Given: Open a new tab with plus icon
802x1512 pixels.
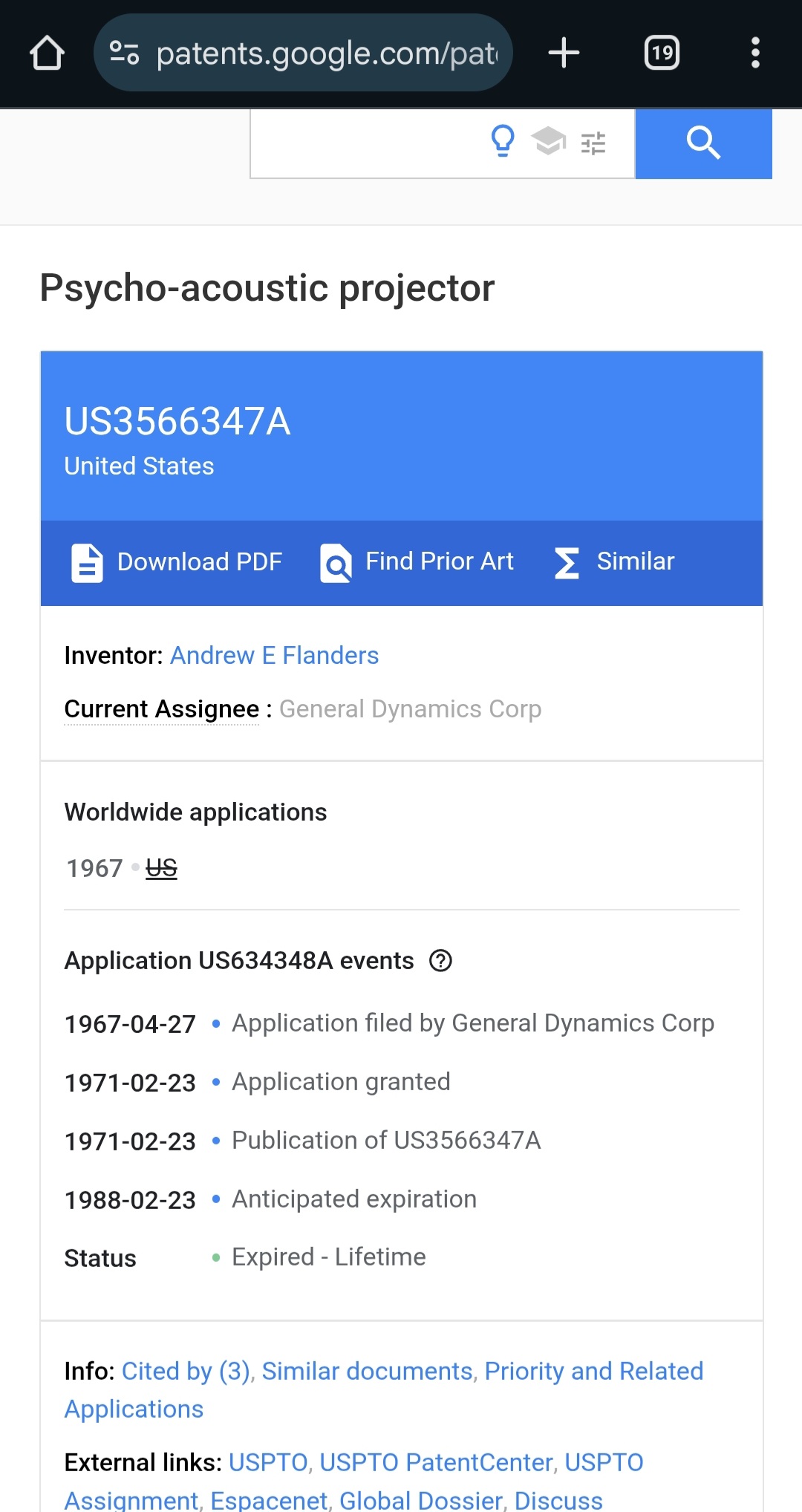Looking at the screenshot, I should click(x=564, y=53).
